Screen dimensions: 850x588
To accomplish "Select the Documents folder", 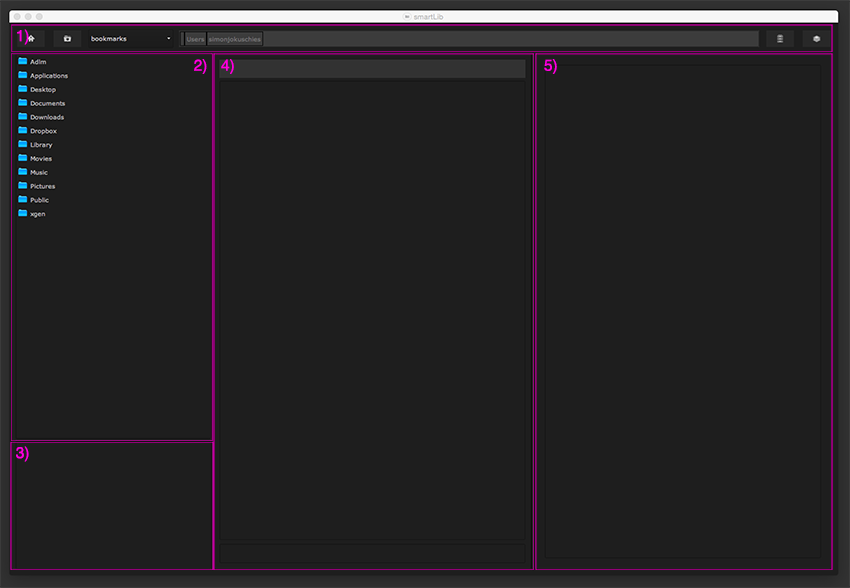I will tap(47, 103).
